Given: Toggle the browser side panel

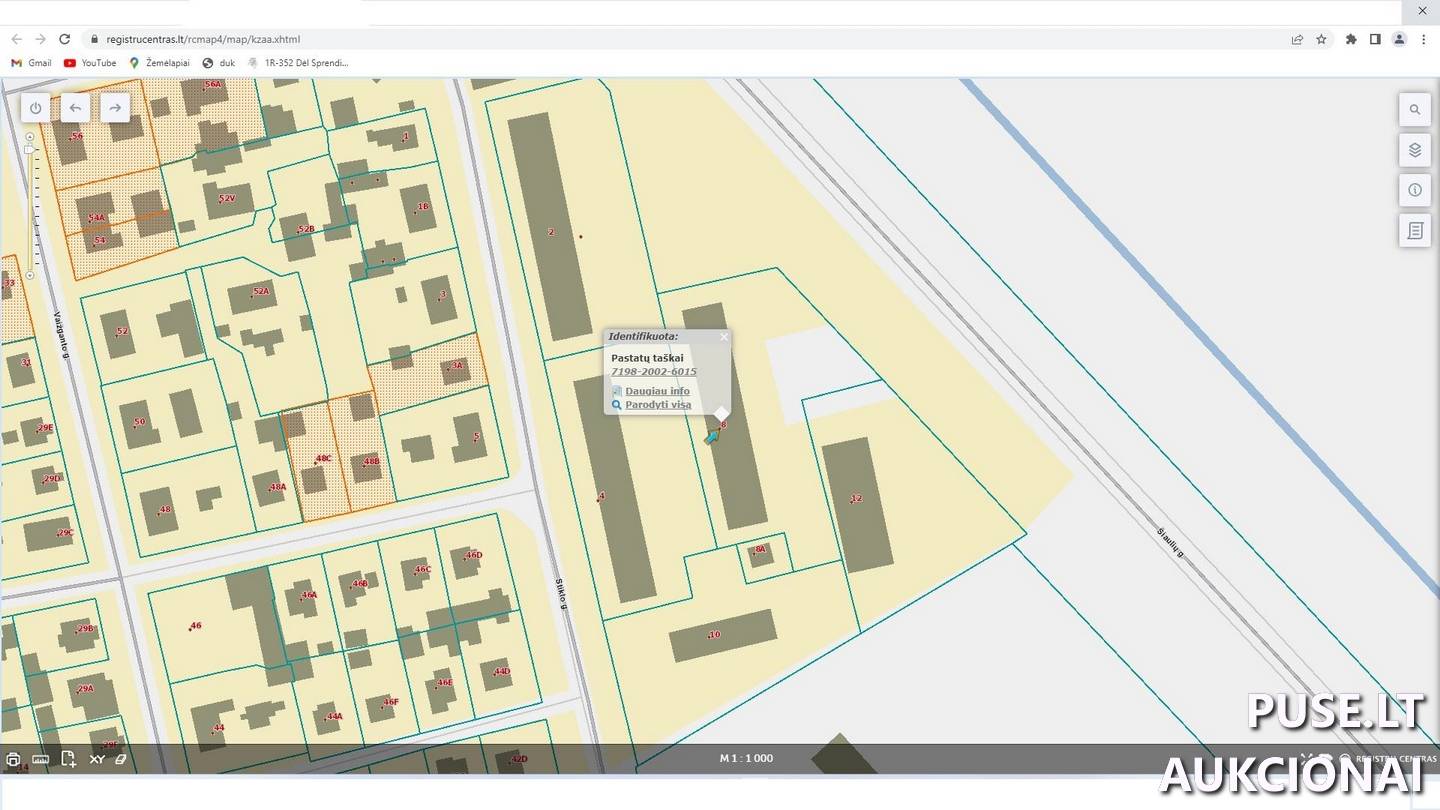Looking at the screenshot, I should point(1375,39).
